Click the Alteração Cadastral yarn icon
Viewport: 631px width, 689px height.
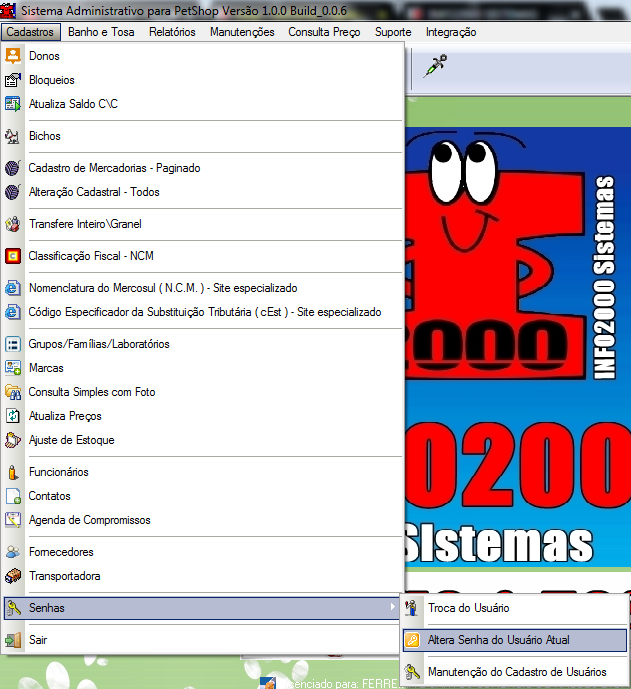(x=13, y=192)
